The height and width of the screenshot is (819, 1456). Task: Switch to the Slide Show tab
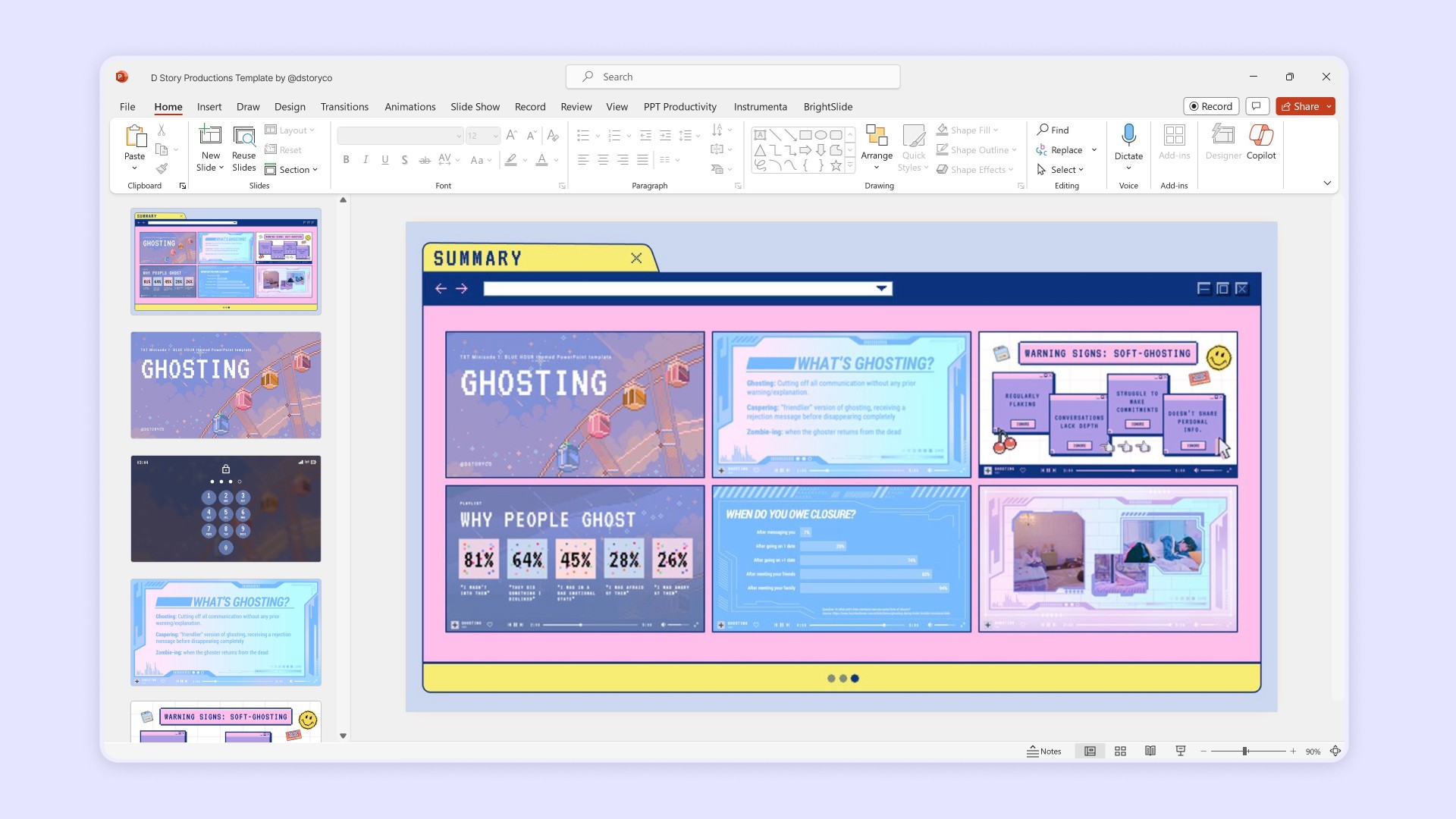click(475, 107)
